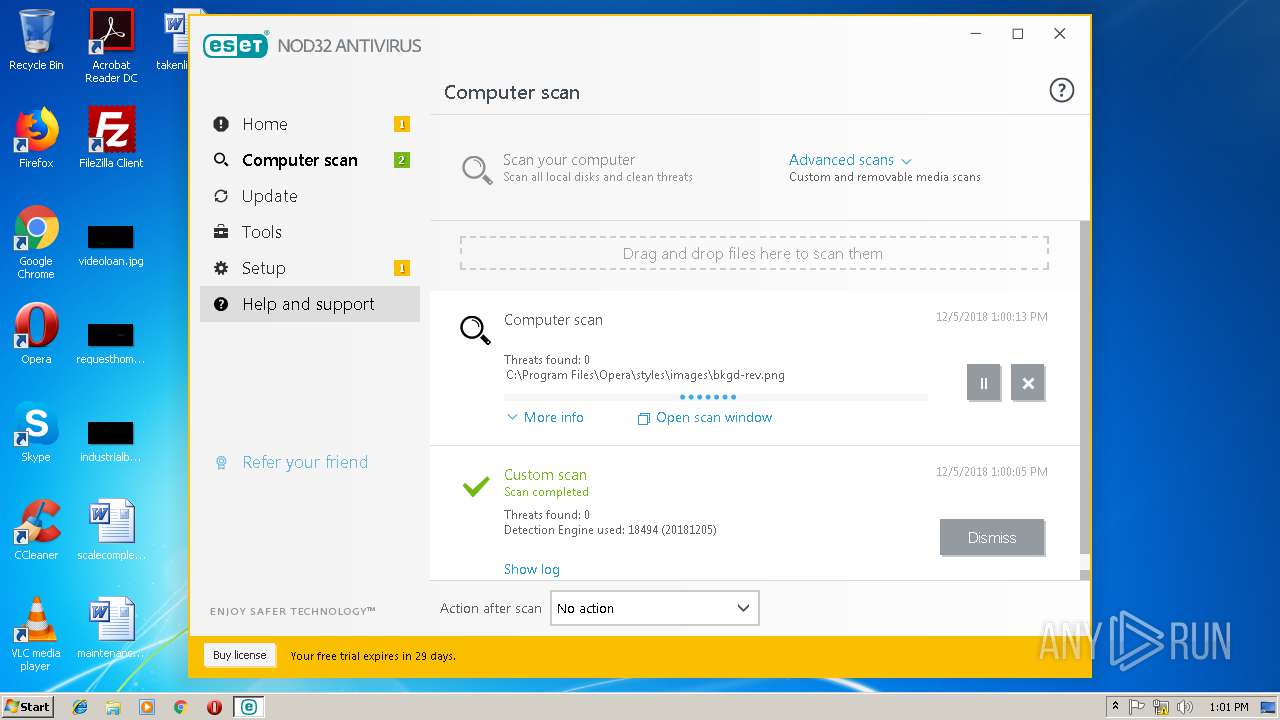Viewport: 1280px width, 720px height.
Task: Open Show log for Custom scan
Action: point(532,569)
